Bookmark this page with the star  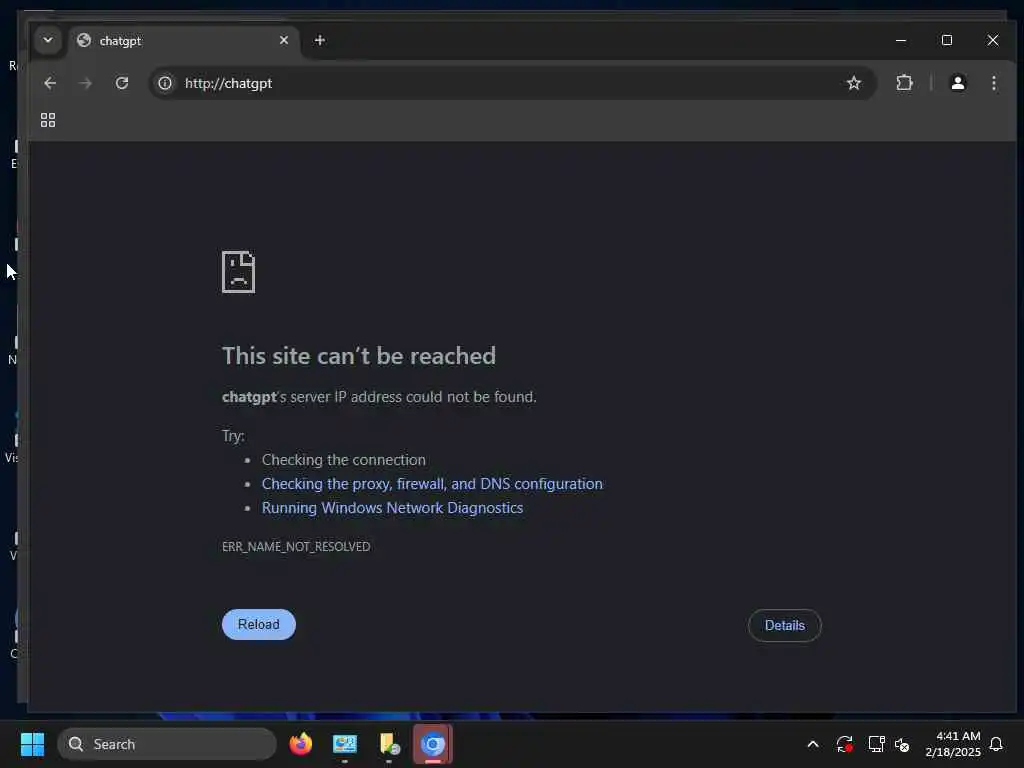click(x=854, y=83)
